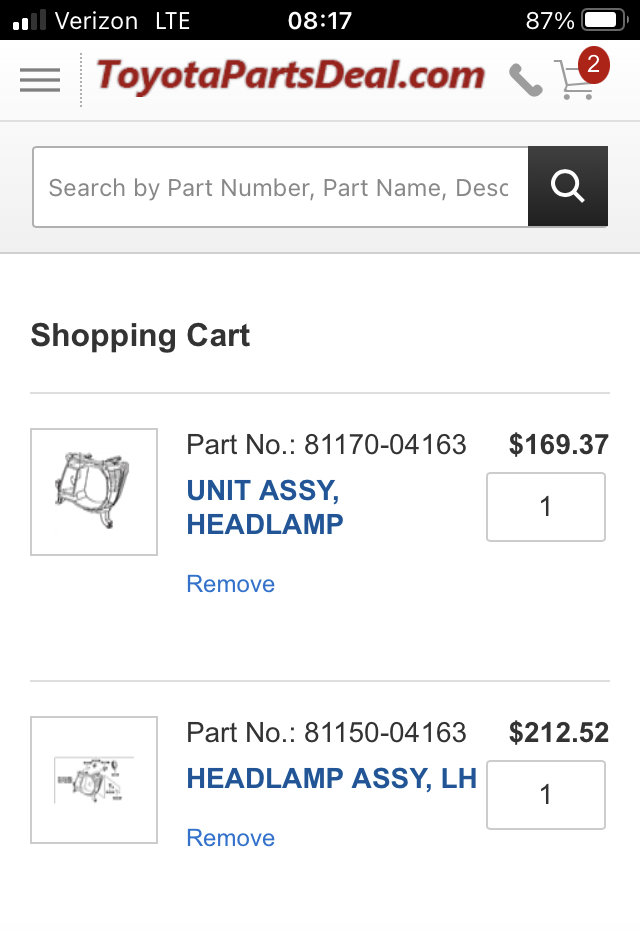Tap the $169.37 price text
This screenshot has height=931, width=640.
(559, 444)
